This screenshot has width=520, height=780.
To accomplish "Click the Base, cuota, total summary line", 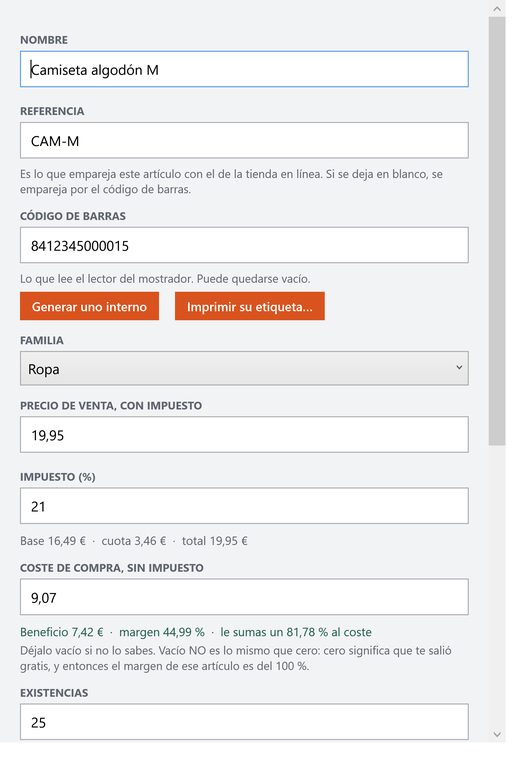I will coord(134,541).
